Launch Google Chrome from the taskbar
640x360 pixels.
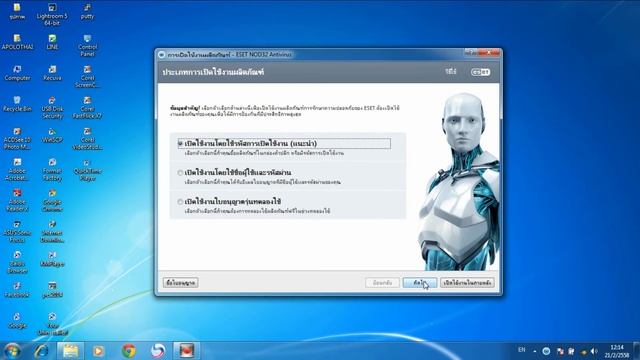click(x=129, y=351)
